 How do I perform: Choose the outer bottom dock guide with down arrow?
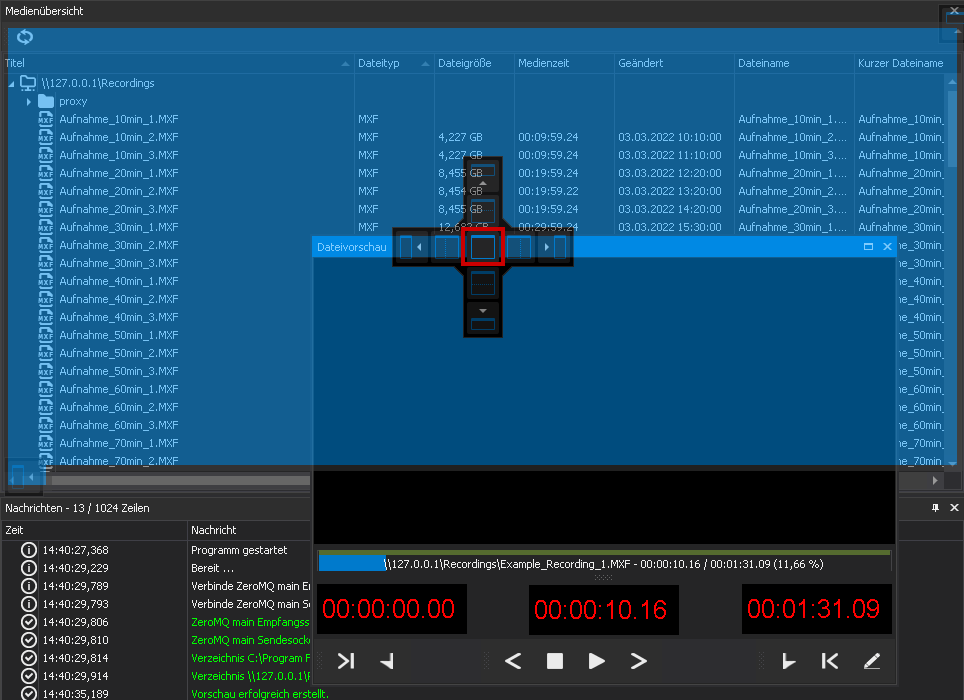483,319
